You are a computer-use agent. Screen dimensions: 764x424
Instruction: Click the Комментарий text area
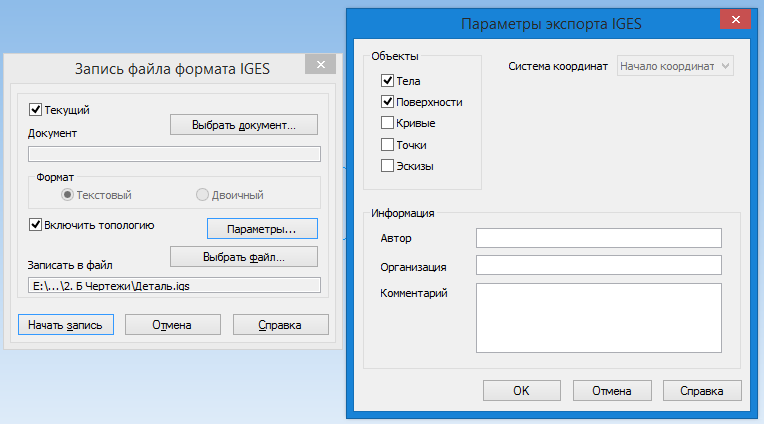click(599, 318)
